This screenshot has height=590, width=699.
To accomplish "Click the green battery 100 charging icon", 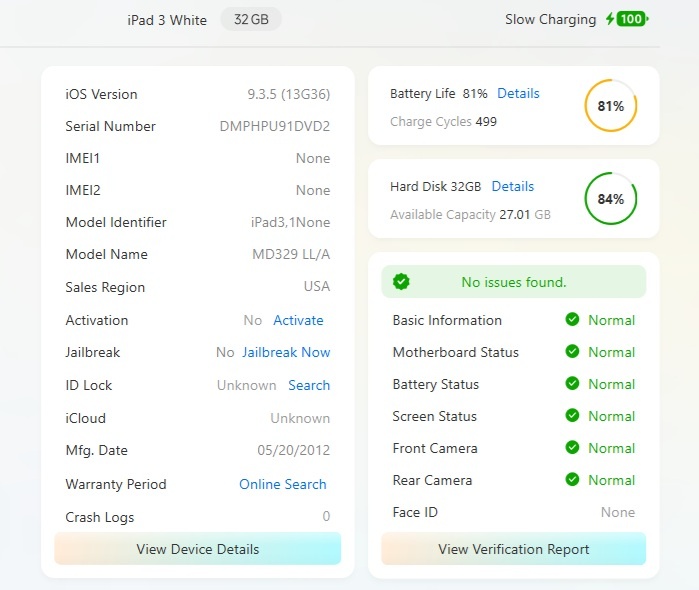I will pos(633,19).
